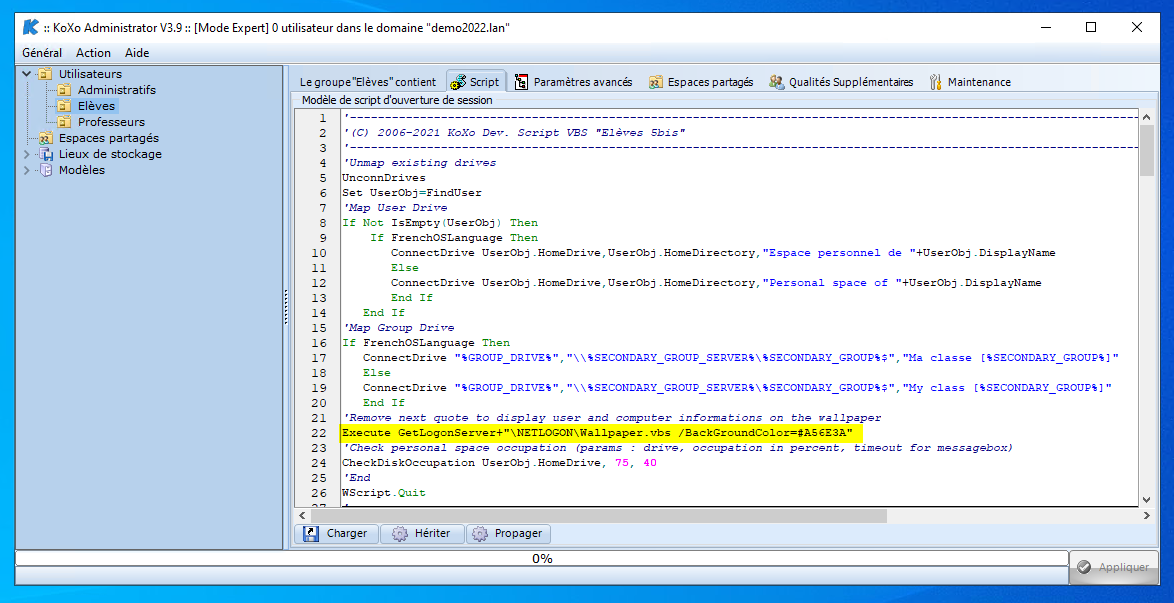Viewport: 1174px width, 603px height.
Task: Click the highlighted Execute GetLogonServer line
Action: (x=597, y=433)
